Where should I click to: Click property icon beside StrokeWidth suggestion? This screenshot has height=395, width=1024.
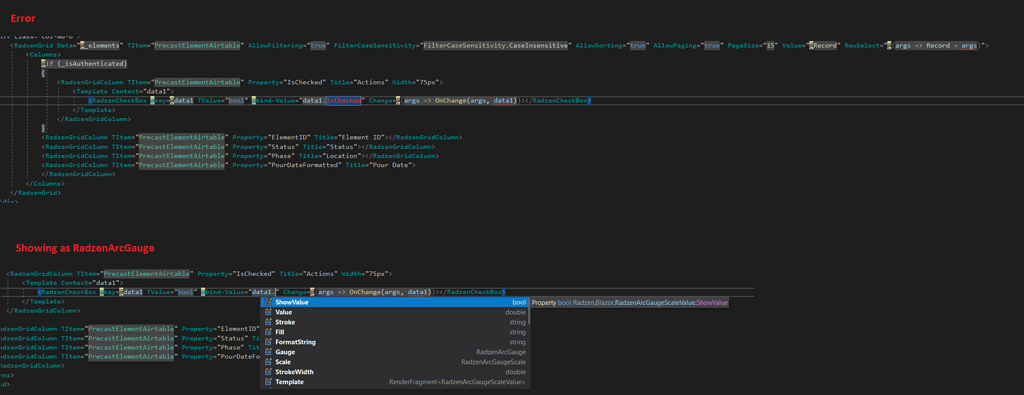tap(268, 372)
